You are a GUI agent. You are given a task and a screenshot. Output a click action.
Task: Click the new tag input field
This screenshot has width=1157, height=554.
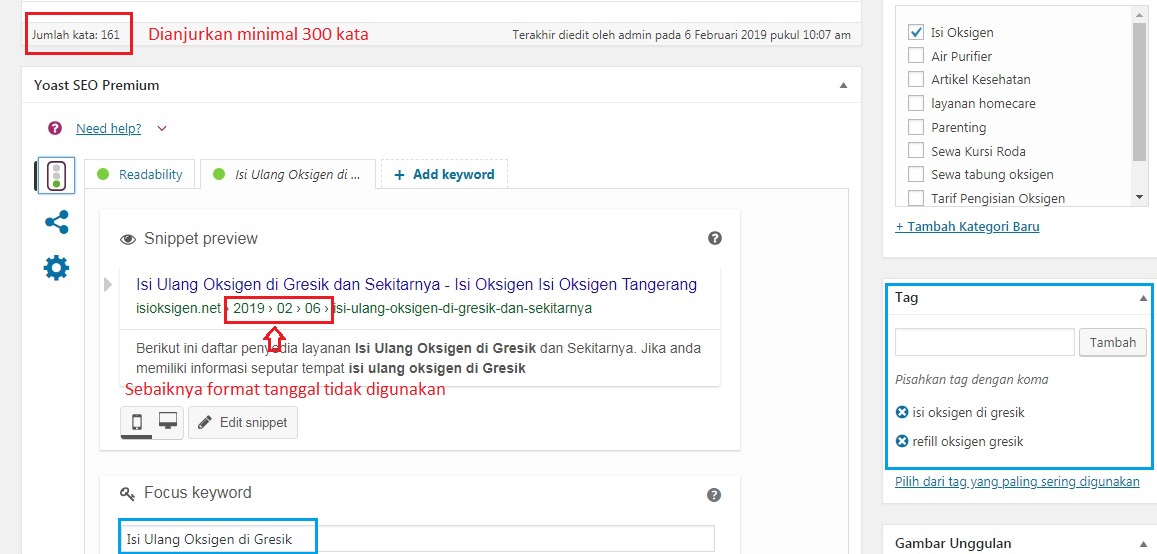pyautogui.click(x=984, y=342)
